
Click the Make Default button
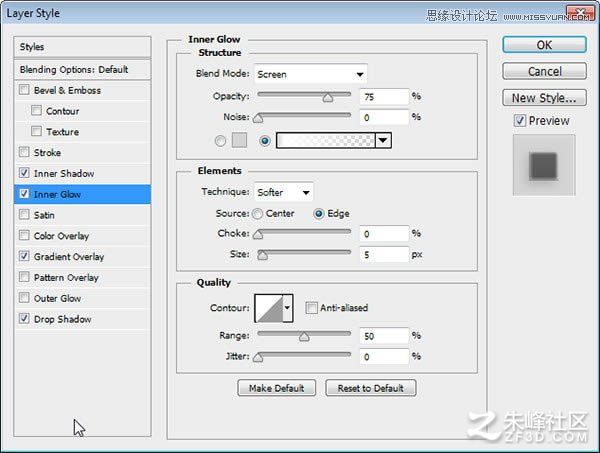pyautogui.click(x=276, y=388)
